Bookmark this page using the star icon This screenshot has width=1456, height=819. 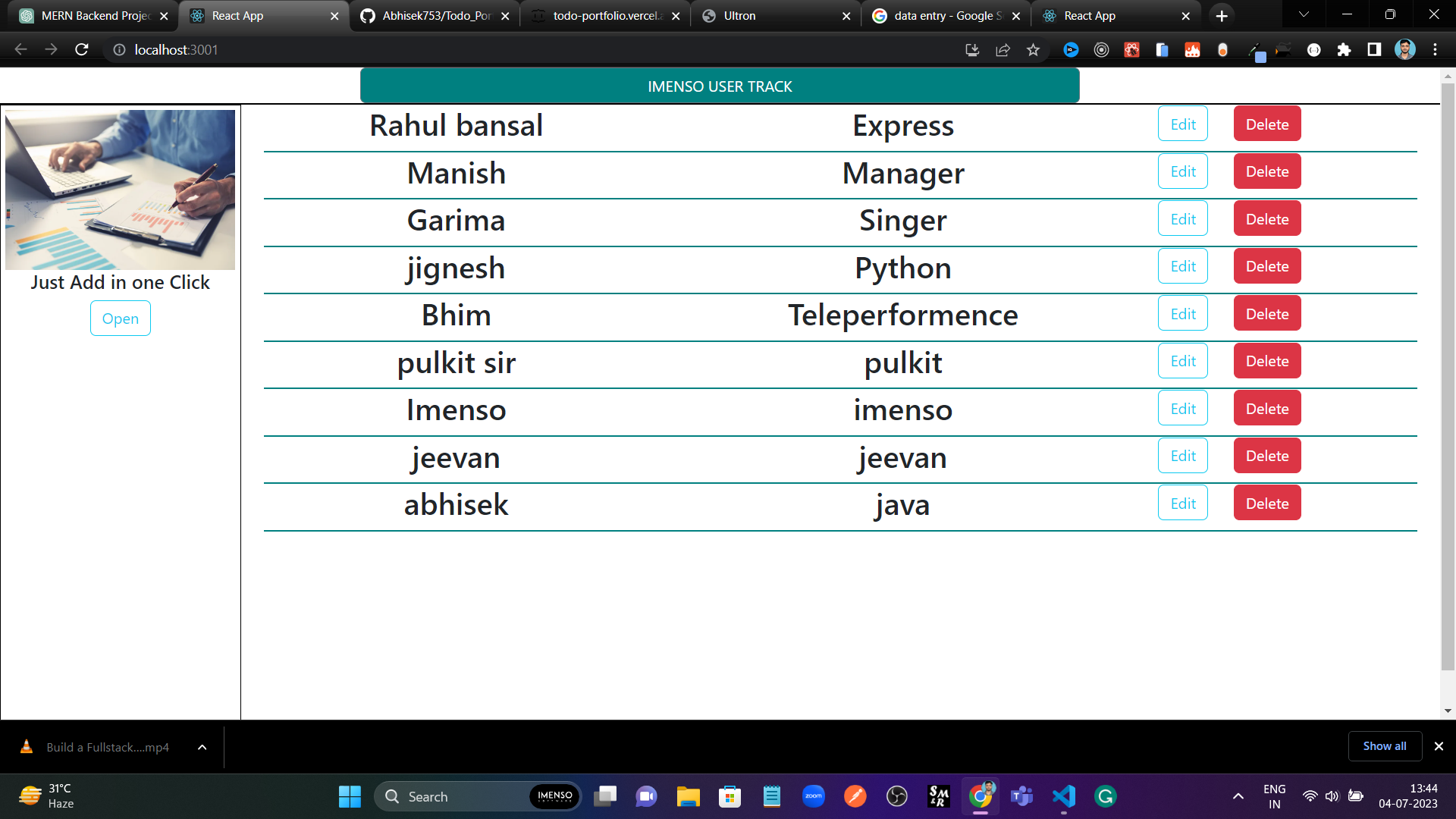1033,50
